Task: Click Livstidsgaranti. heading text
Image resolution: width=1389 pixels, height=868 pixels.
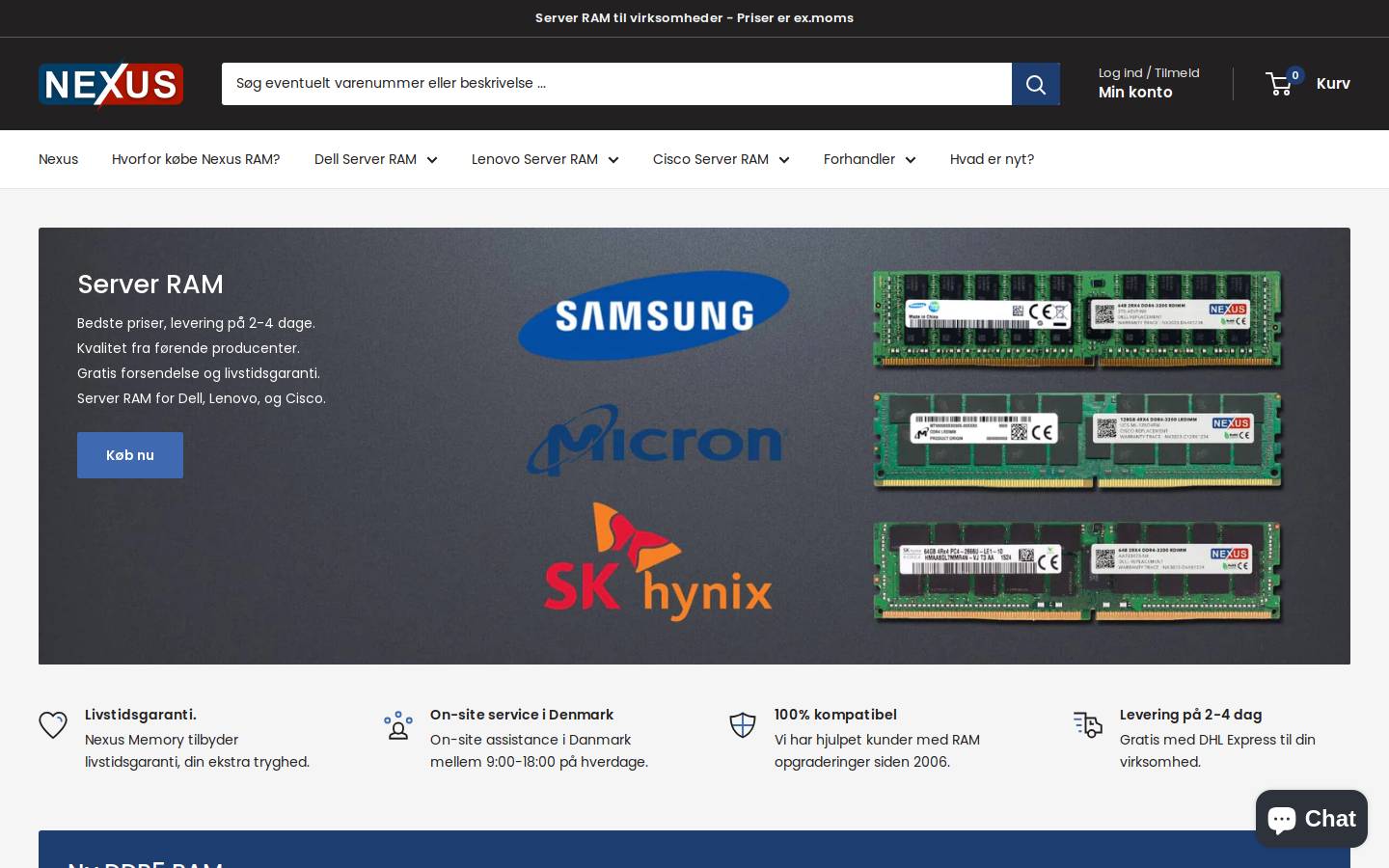Action: point(141,715)
